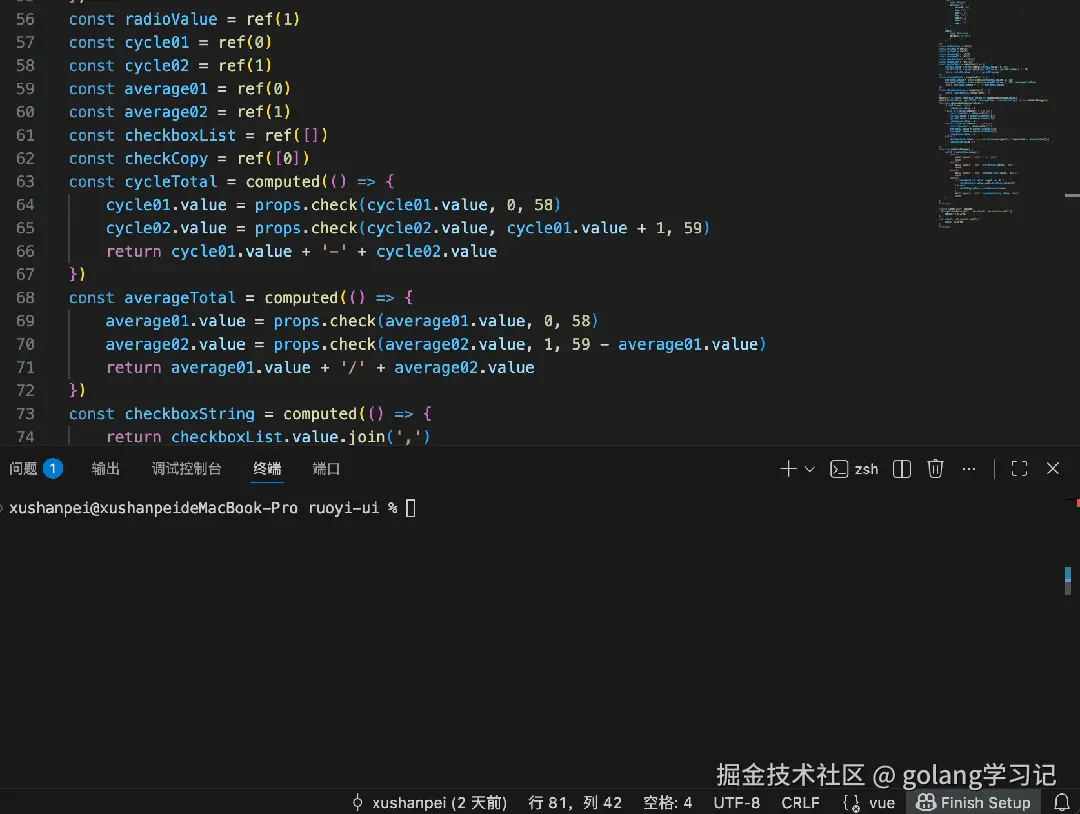This screenshot has width=1080, height=814.
Task: Click 'checkboxString' variable name on line 73
Action: (189, 414)
